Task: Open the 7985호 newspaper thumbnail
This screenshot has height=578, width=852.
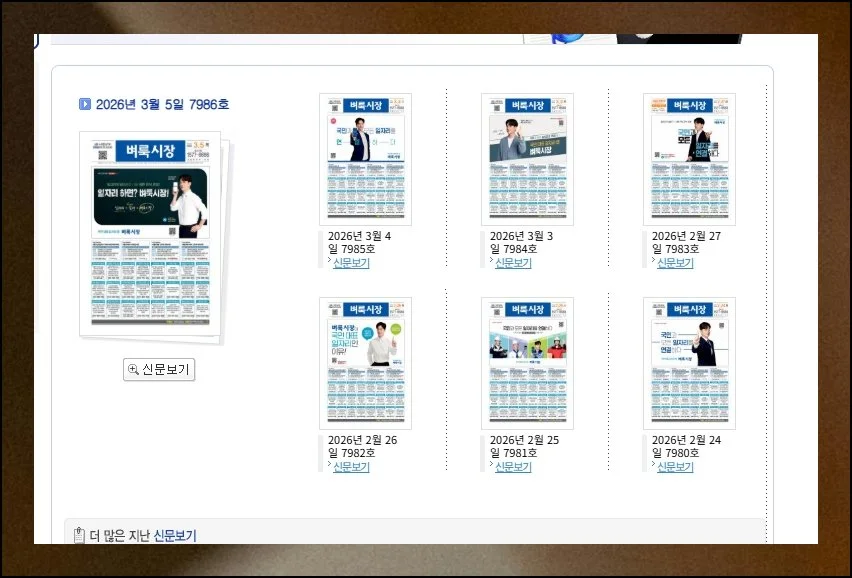Action: coord(365,160)
